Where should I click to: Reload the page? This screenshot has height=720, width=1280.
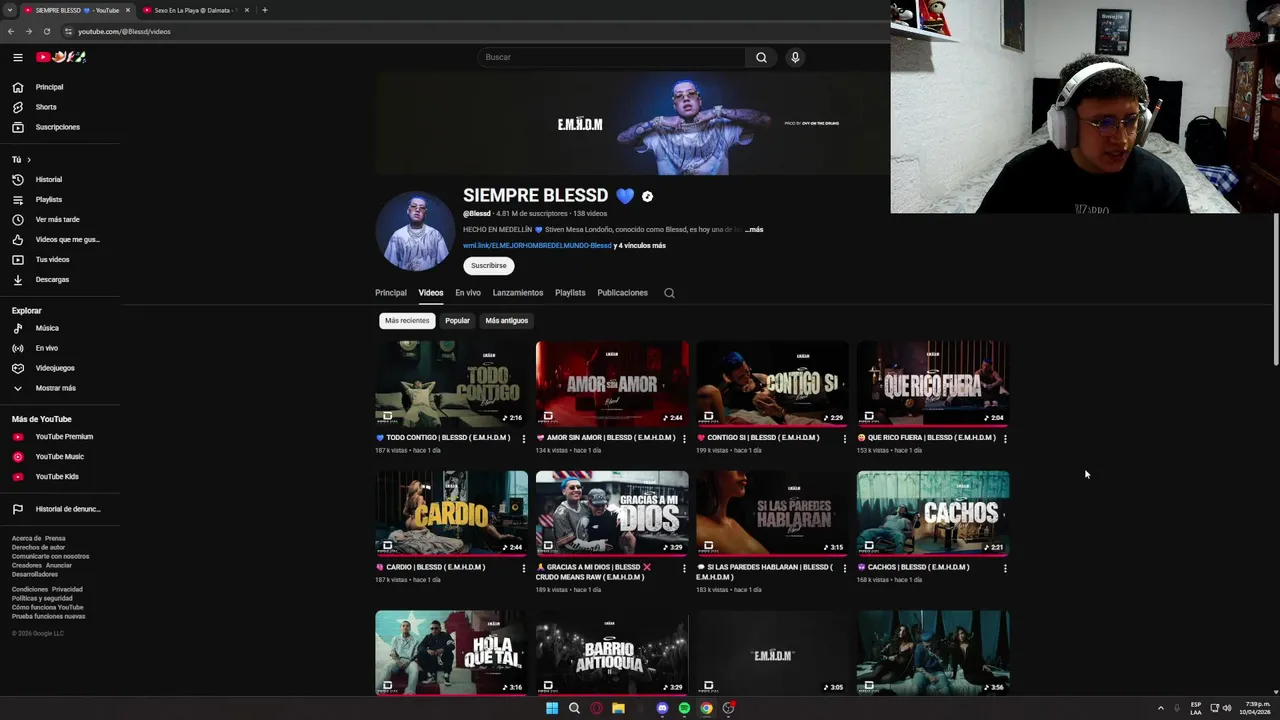click(46, 31)
